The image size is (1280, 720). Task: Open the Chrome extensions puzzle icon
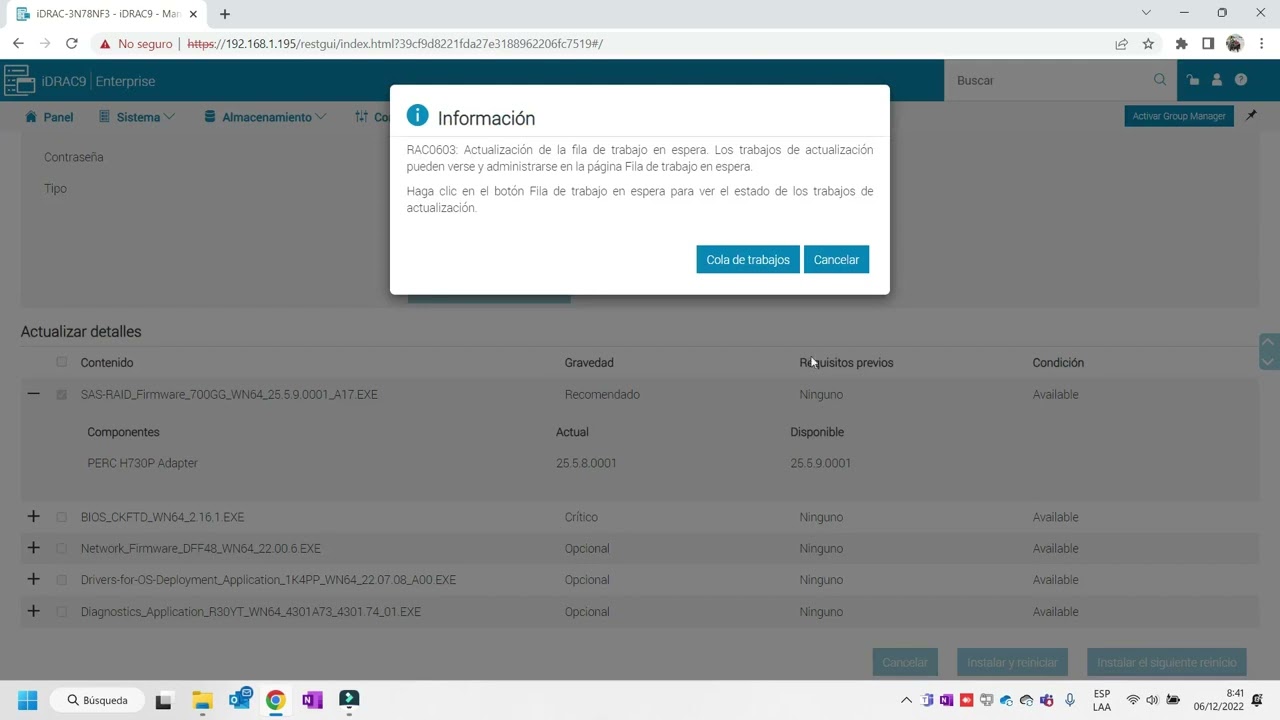[x=1181, y=44]
